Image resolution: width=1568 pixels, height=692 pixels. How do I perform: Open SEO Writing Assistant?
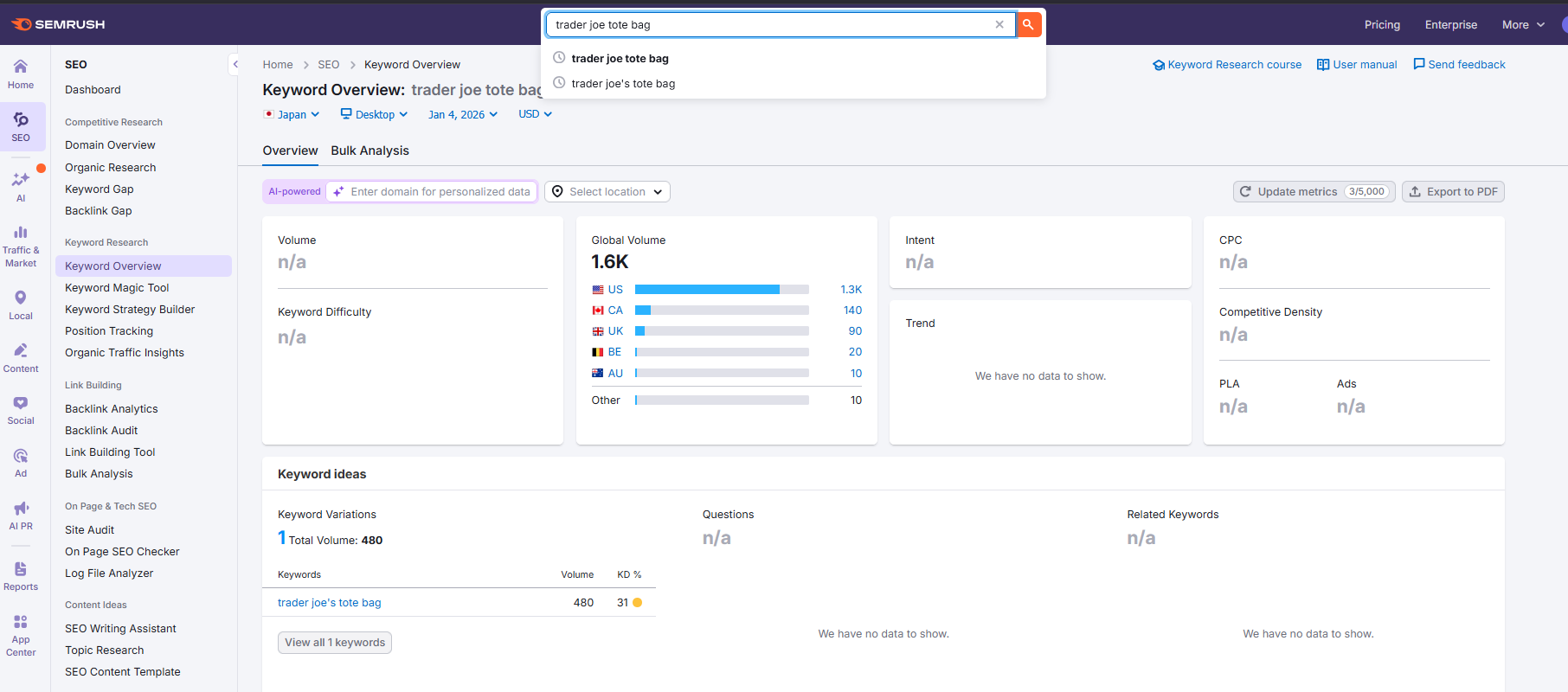point(120,628)
